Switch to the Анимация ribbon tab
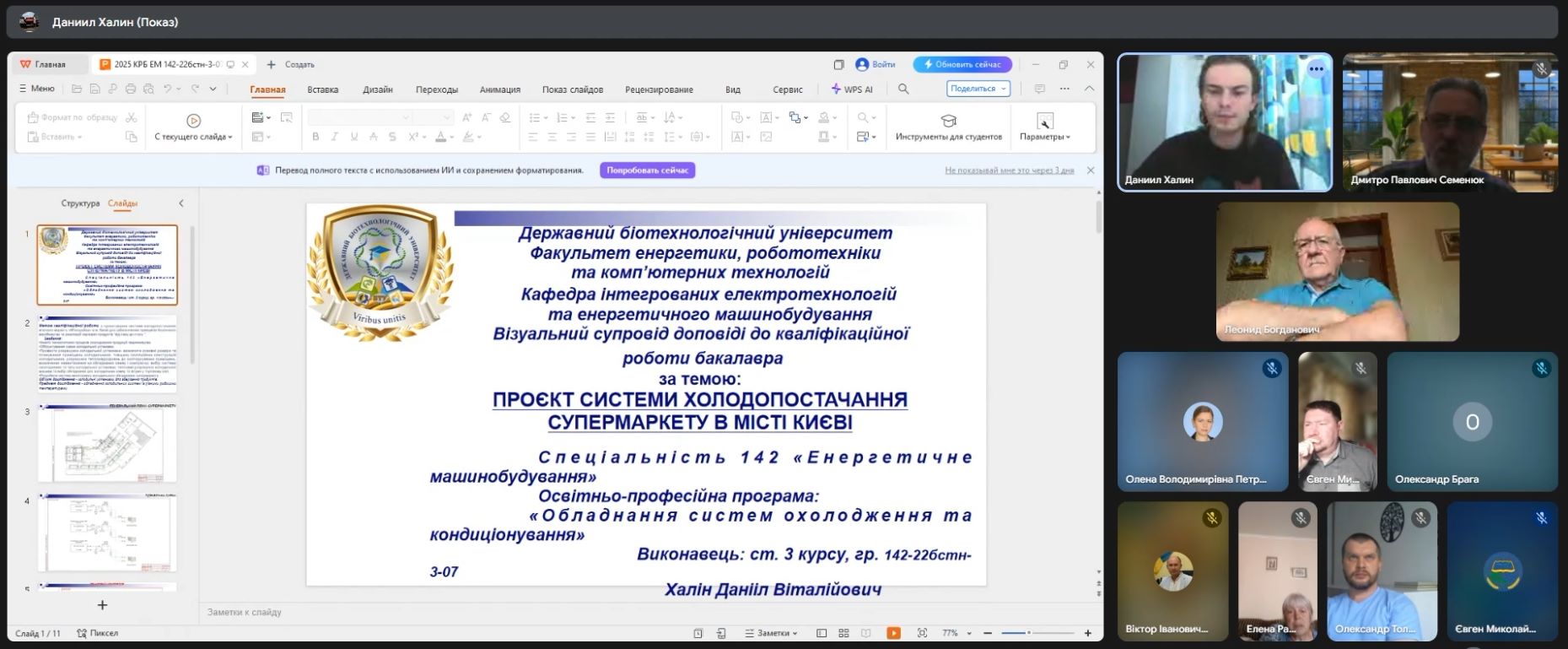Image resolution: width=1568 pixels, height=649 pixels. click(x=500, y=89)
